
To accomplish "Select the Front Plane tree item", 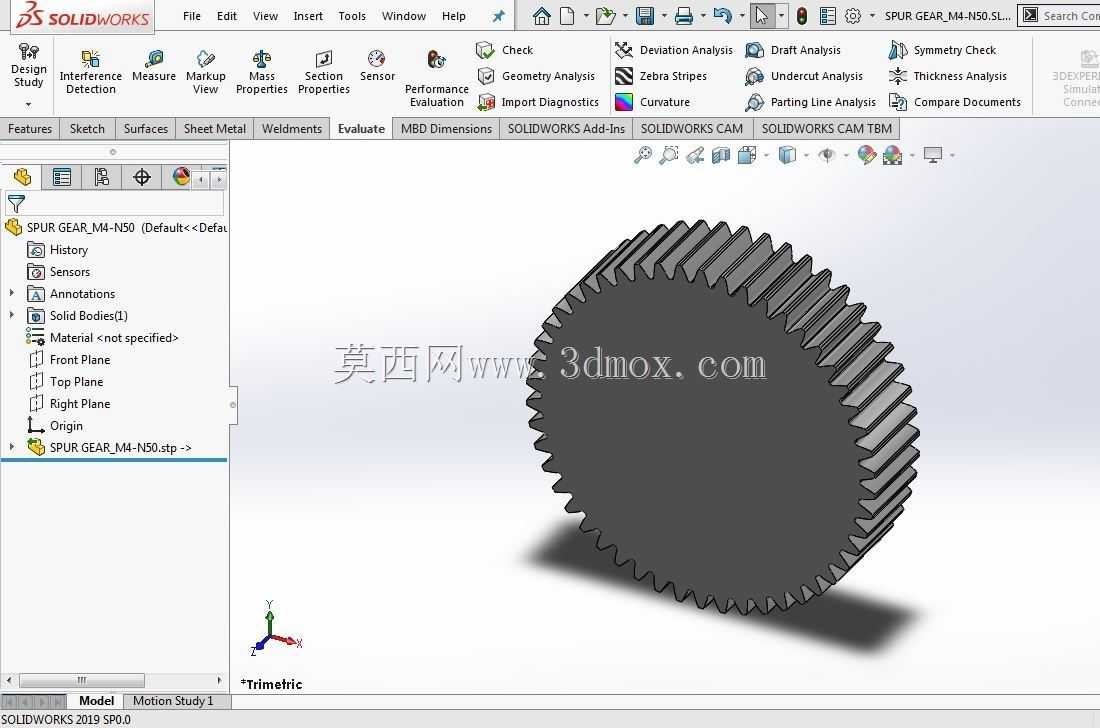I will point(69,360).
